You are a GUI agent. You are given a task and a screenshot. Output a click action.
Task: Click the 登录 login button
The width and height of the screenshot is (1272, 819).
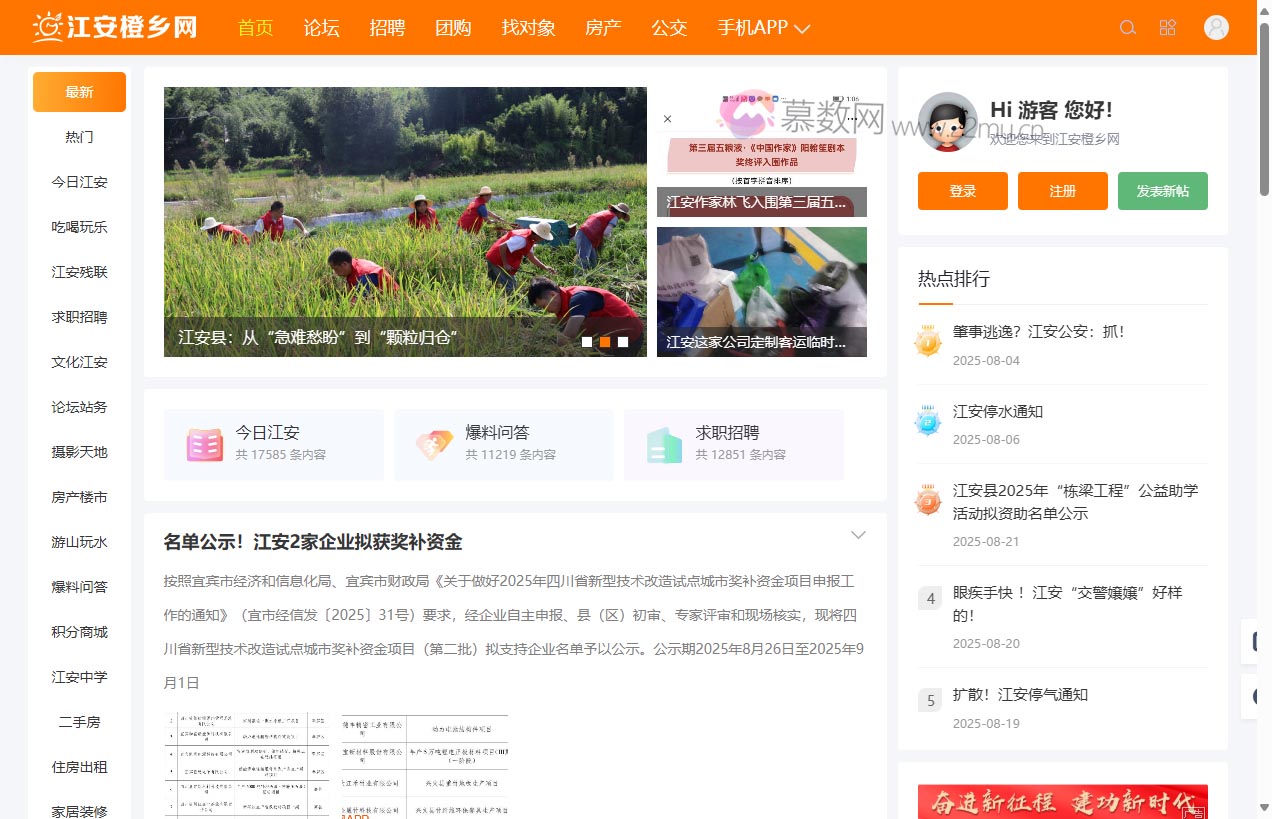tap(962, 191)
